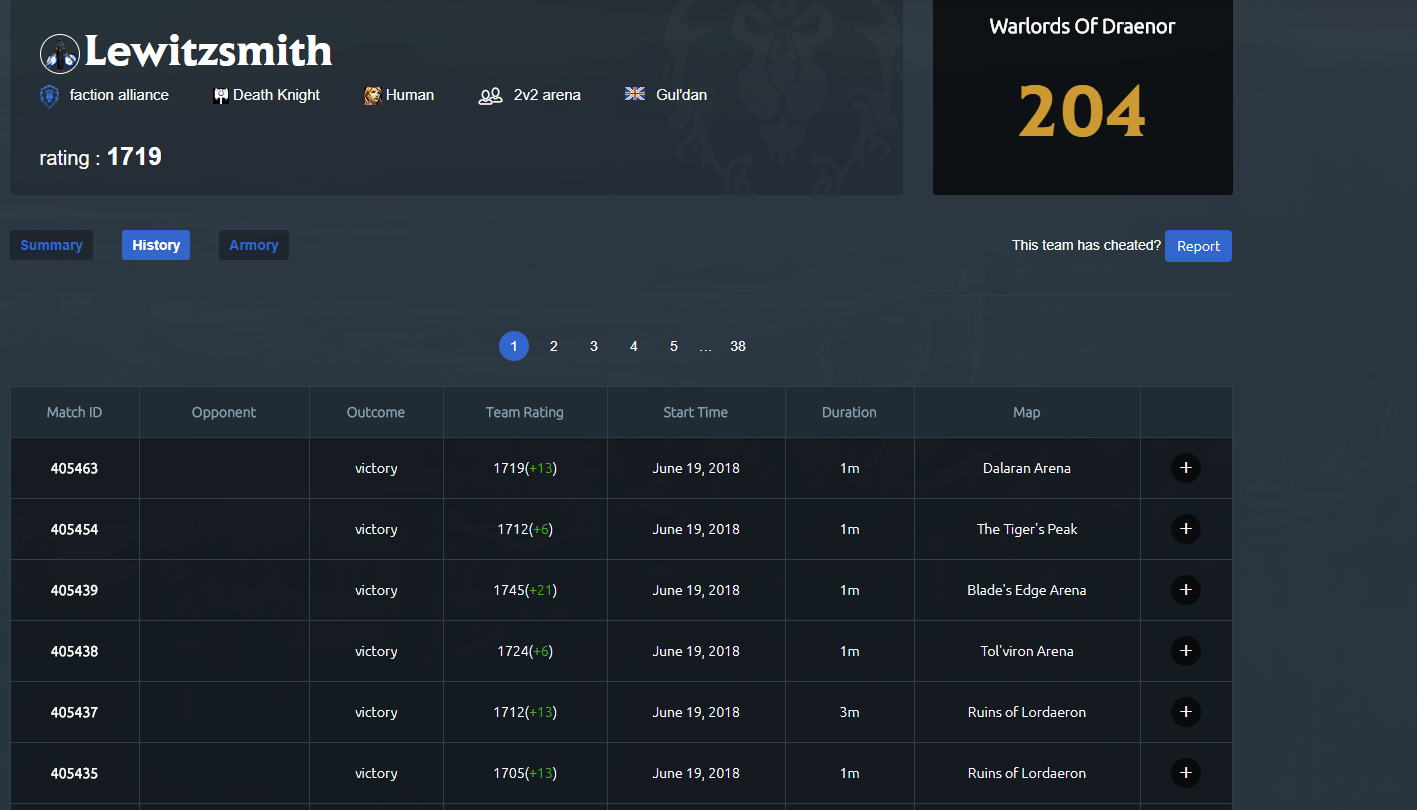The height and width of the screenshot is (810, 1417).
Task: Click match ID 405454
Action: tap(75, 529)
